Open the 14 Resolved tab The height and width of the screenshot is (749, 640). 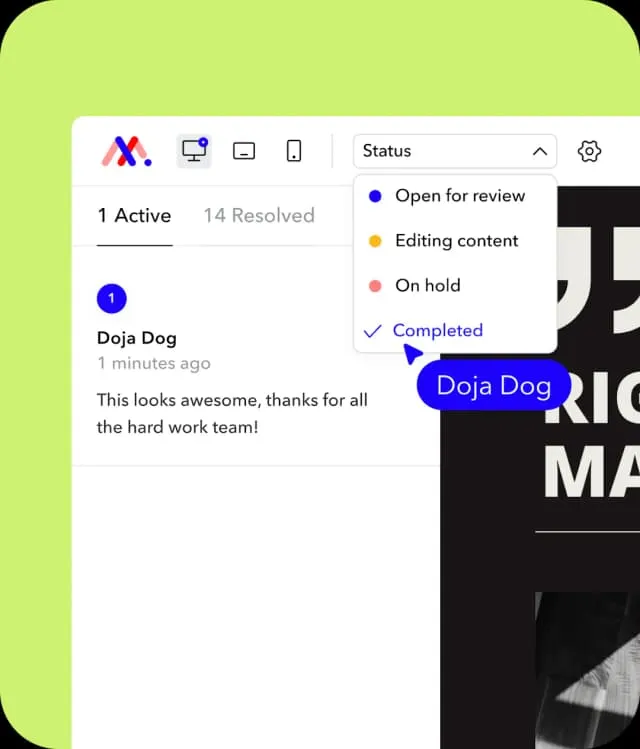point(259,215)
